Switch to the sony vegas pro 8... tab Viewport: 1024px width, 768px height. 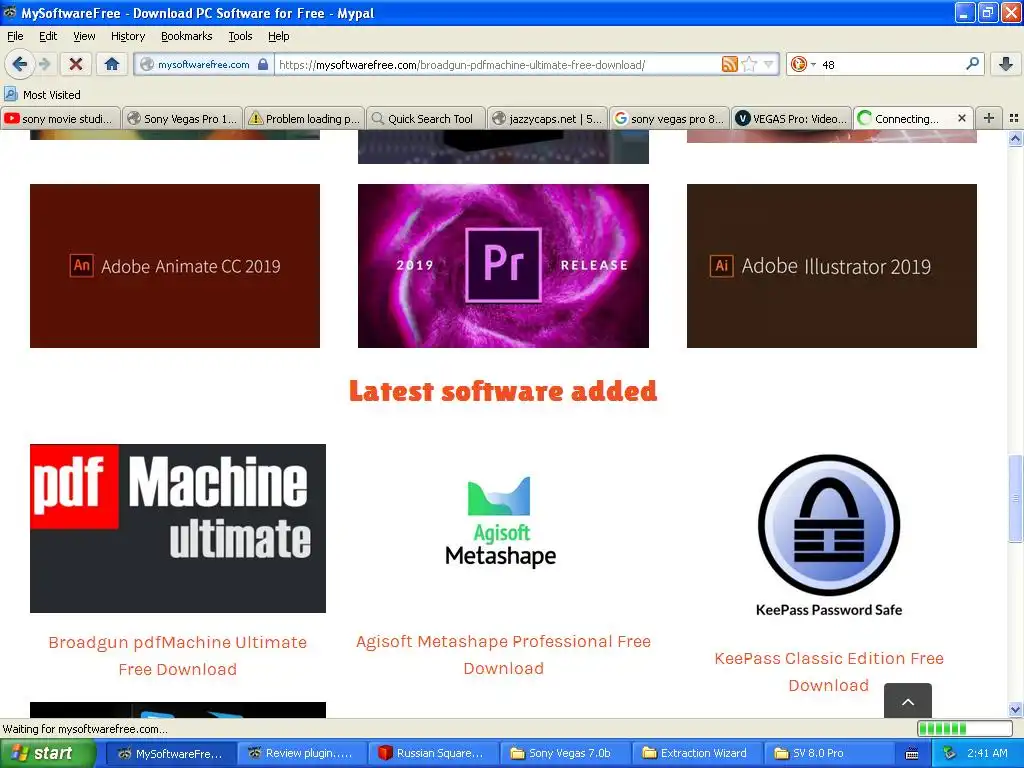670,118
